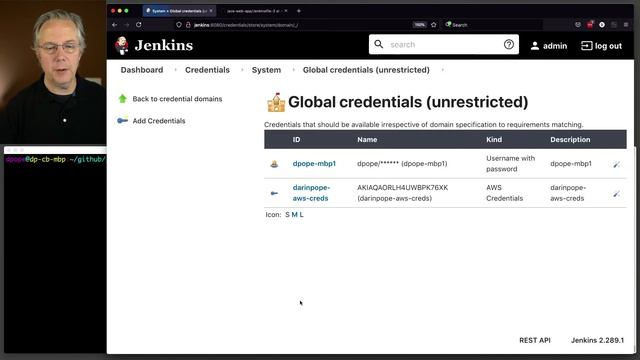
Task: Click the magnifier icon in Jenkins search
Action: click(x=379, y=44)
